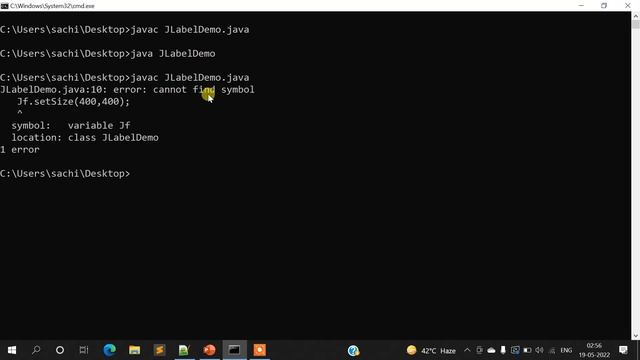Open clock and date 02:56 calendar
The width and height of the screenshot is (640, 360).
click(x=594, y=350)
